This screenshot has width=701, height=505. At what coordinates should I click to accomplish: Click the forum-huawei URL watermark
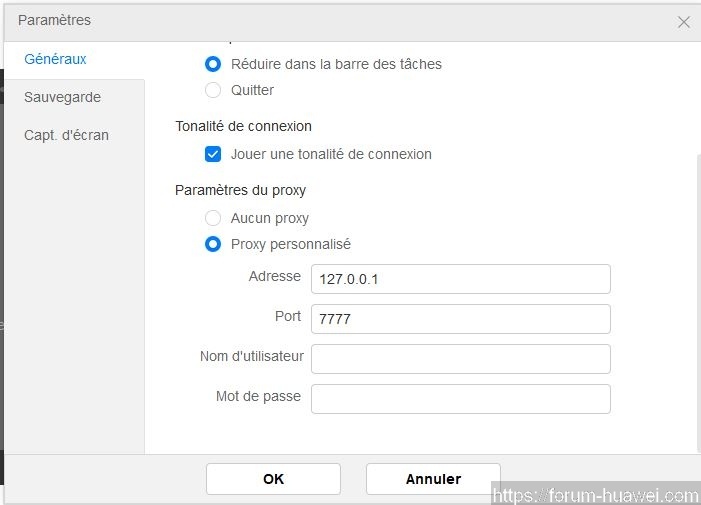(x=595, y=495)
